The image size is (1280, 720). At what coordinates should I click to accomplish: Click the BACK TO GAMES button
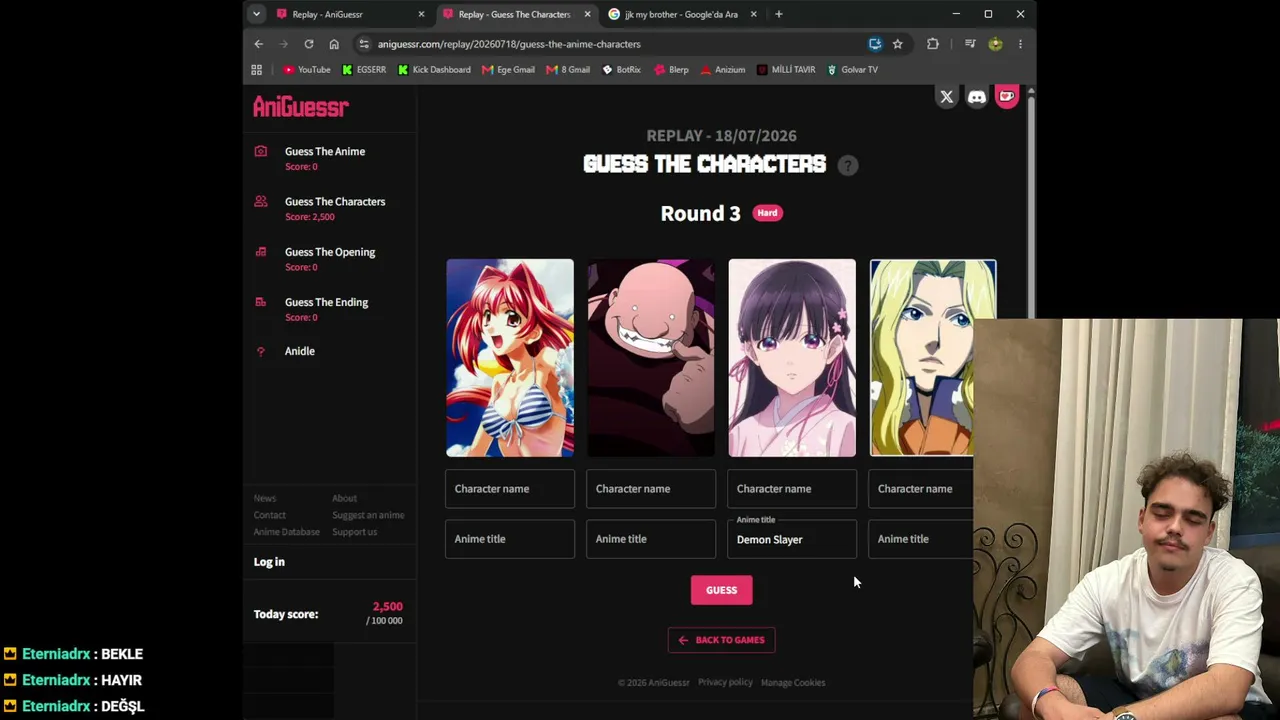(x=721, y=640)
